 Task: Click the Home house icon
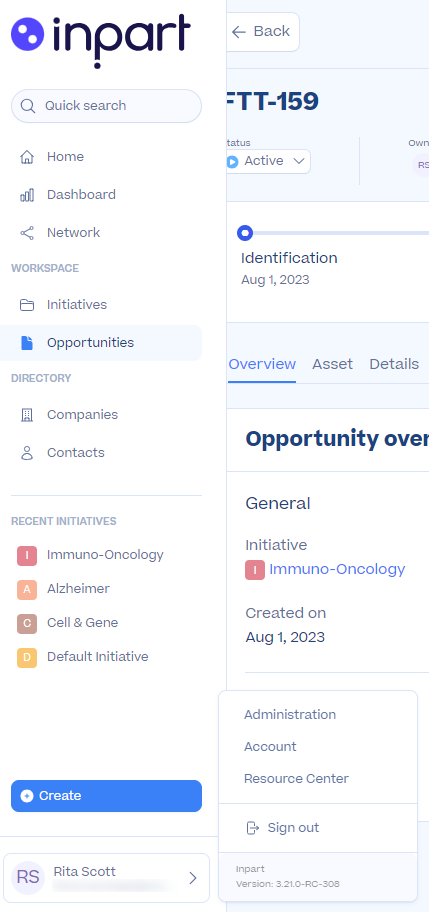[27, 157]
